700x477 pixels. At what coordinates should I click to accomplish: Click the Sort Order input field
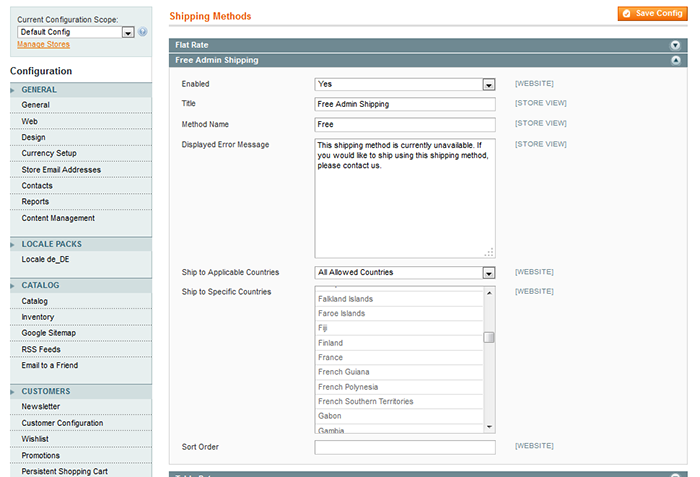[x=405, y=447]
